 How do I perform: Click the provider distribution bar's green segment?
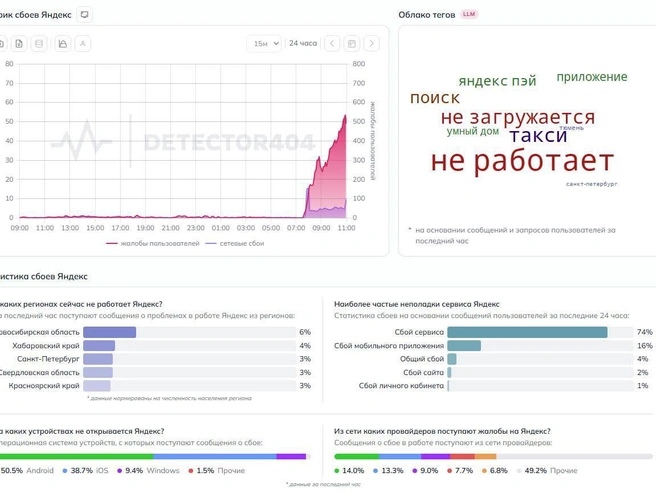(x=356, y=456)
